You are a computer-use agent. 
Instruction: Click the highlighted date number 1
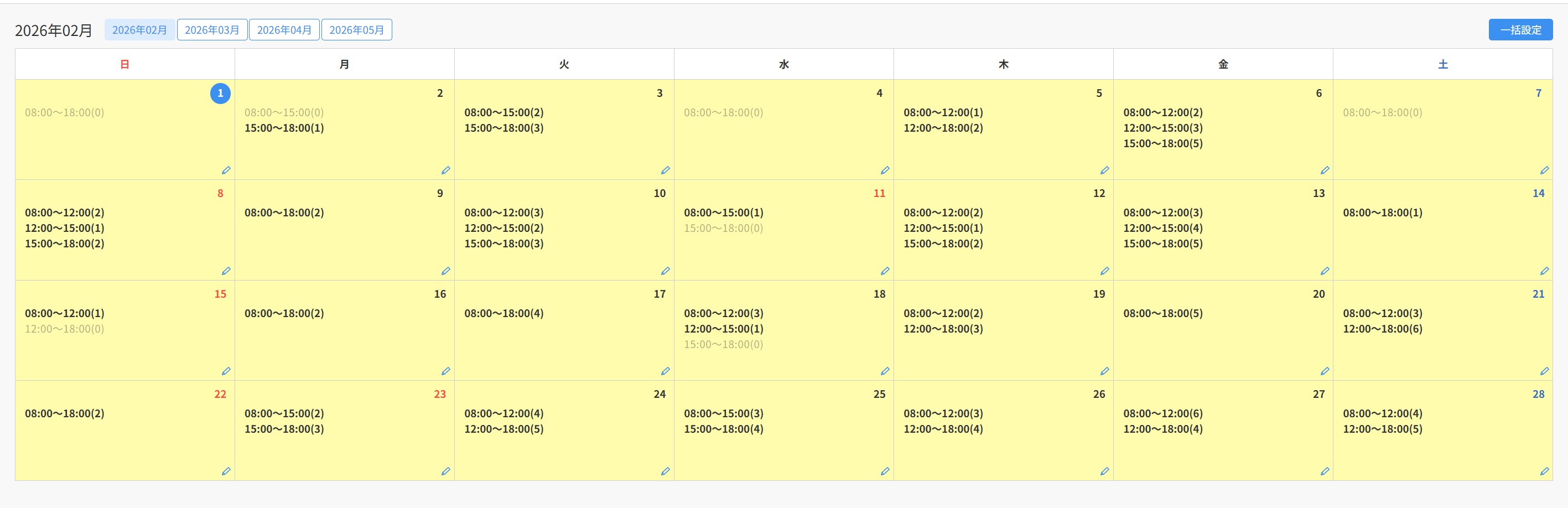pos(220,93)
